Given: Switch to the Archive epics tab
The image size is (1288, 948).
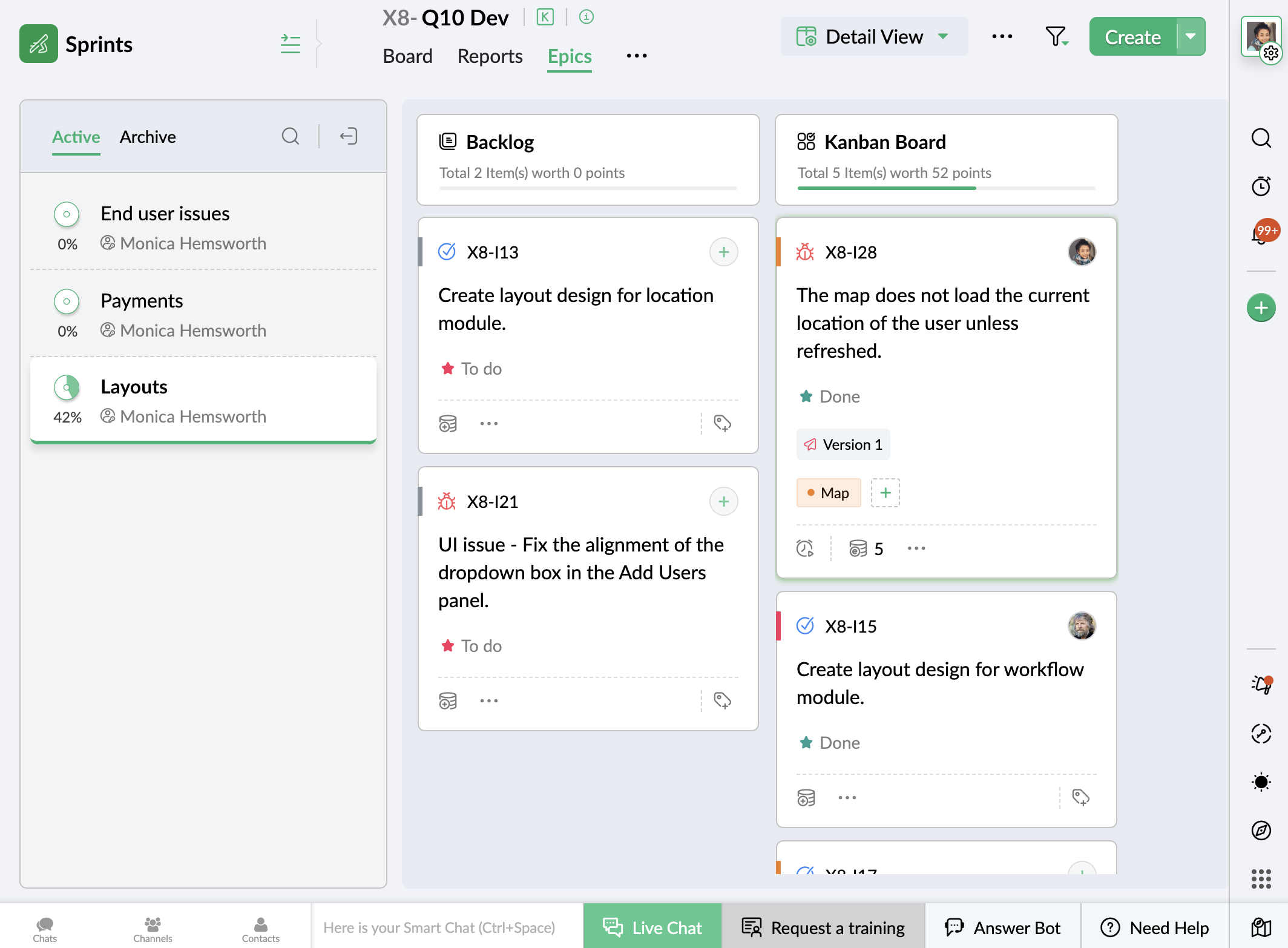Looking at the screenshot, I should point(148,137).
